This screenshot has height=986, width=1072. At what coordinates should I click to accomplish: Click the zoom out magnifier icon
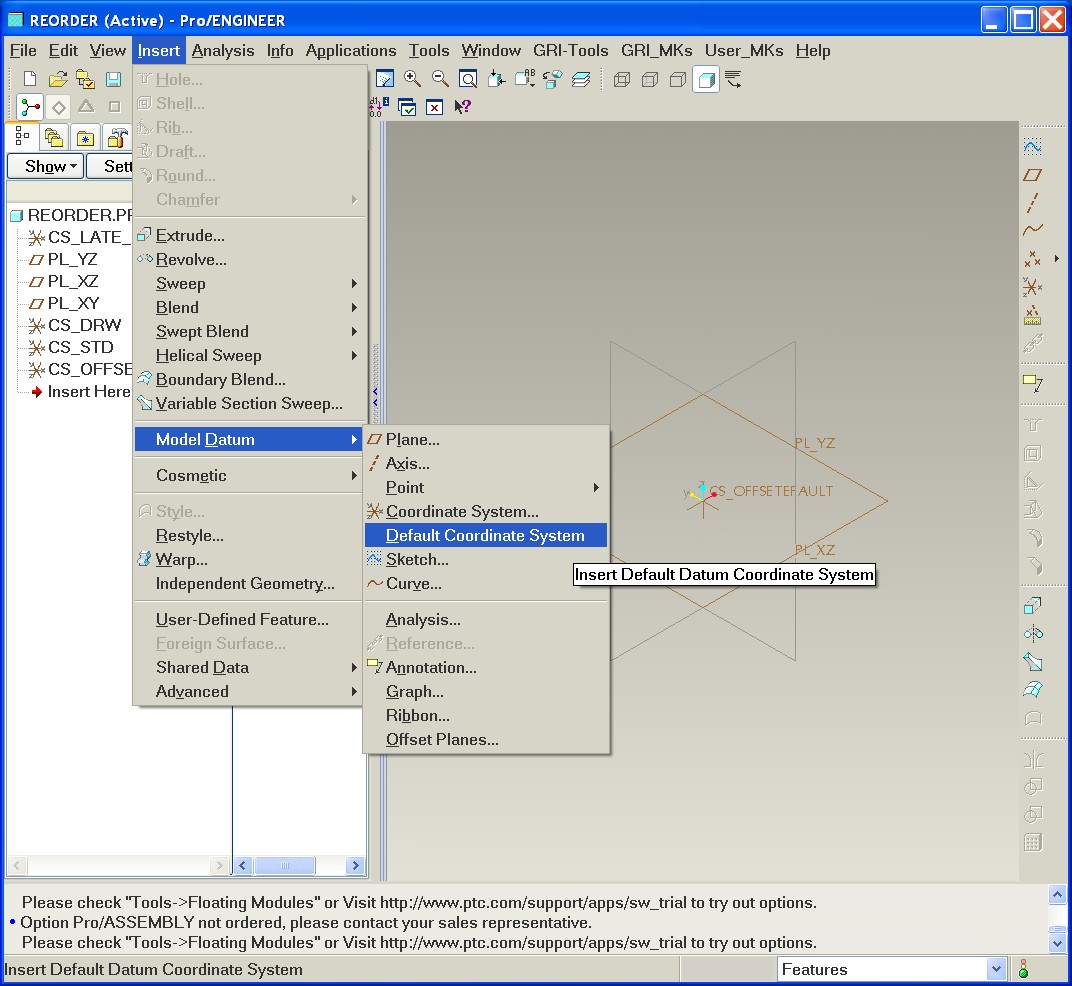tap(440, 79)
